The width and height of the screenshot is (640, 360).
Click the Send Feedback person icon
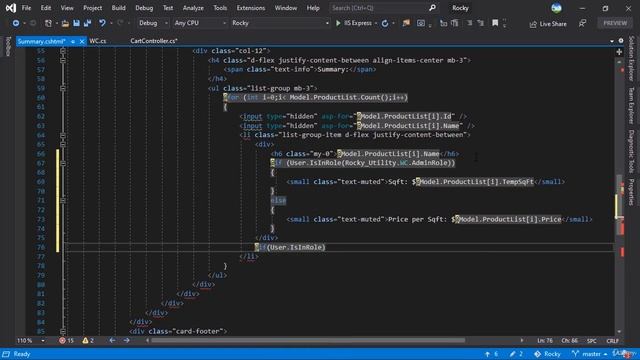[582, 23]
